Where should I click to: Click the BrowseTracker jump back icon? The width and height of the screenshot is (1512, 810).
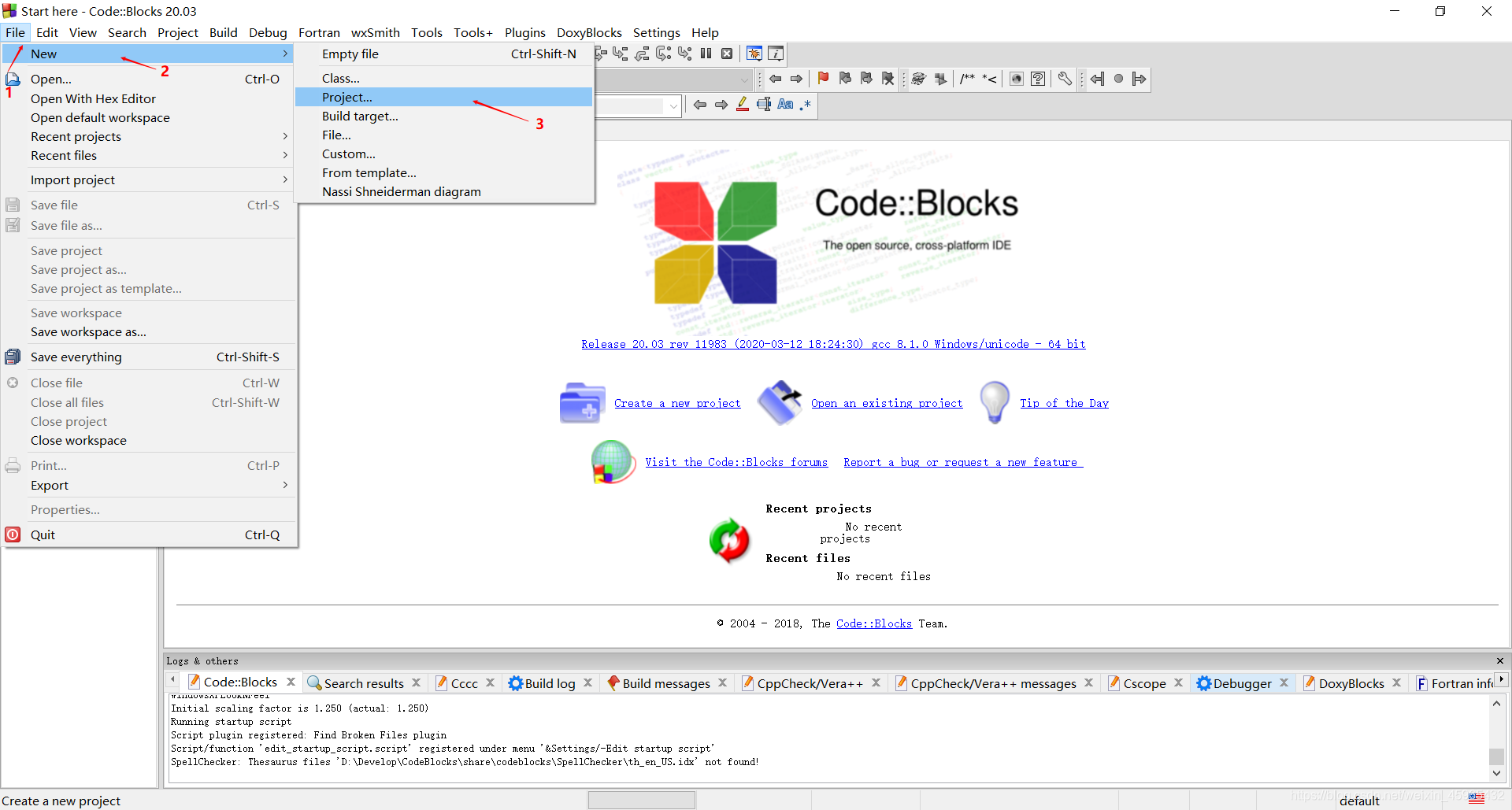pos(1097,79)
